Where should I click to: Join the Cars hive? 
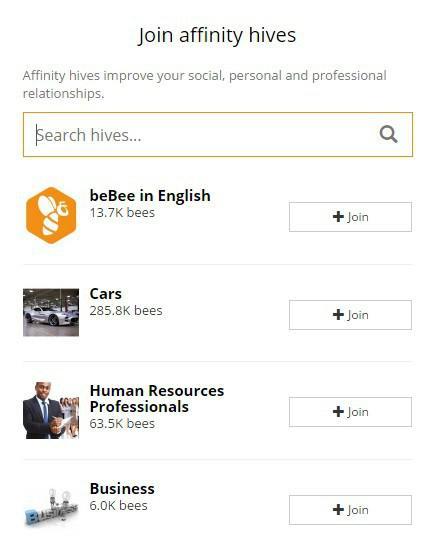pyautogui.click(x=350, y=315)
